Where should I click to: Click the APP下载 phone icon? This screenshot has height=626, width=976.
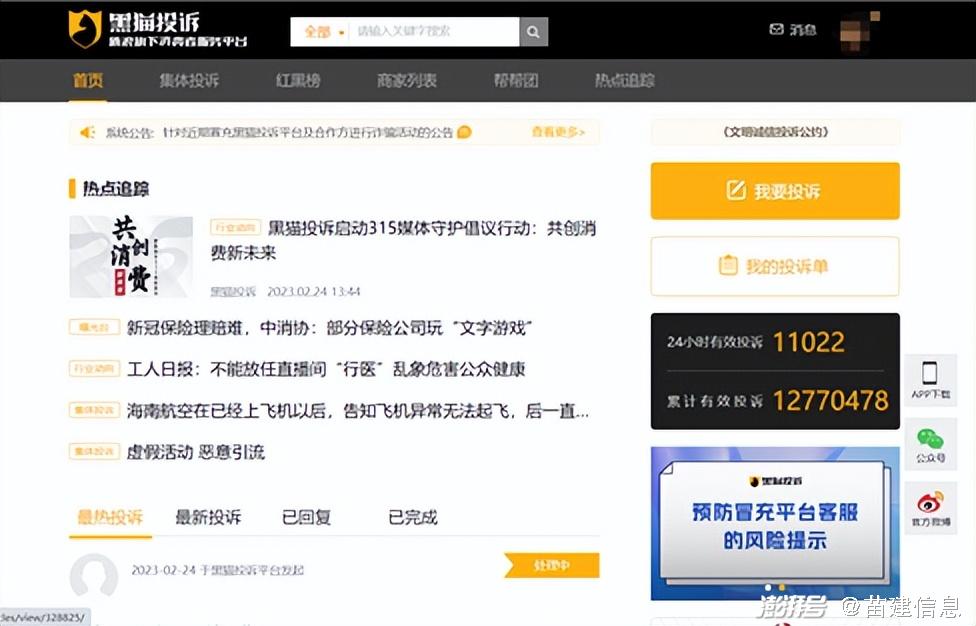point(930,373)
